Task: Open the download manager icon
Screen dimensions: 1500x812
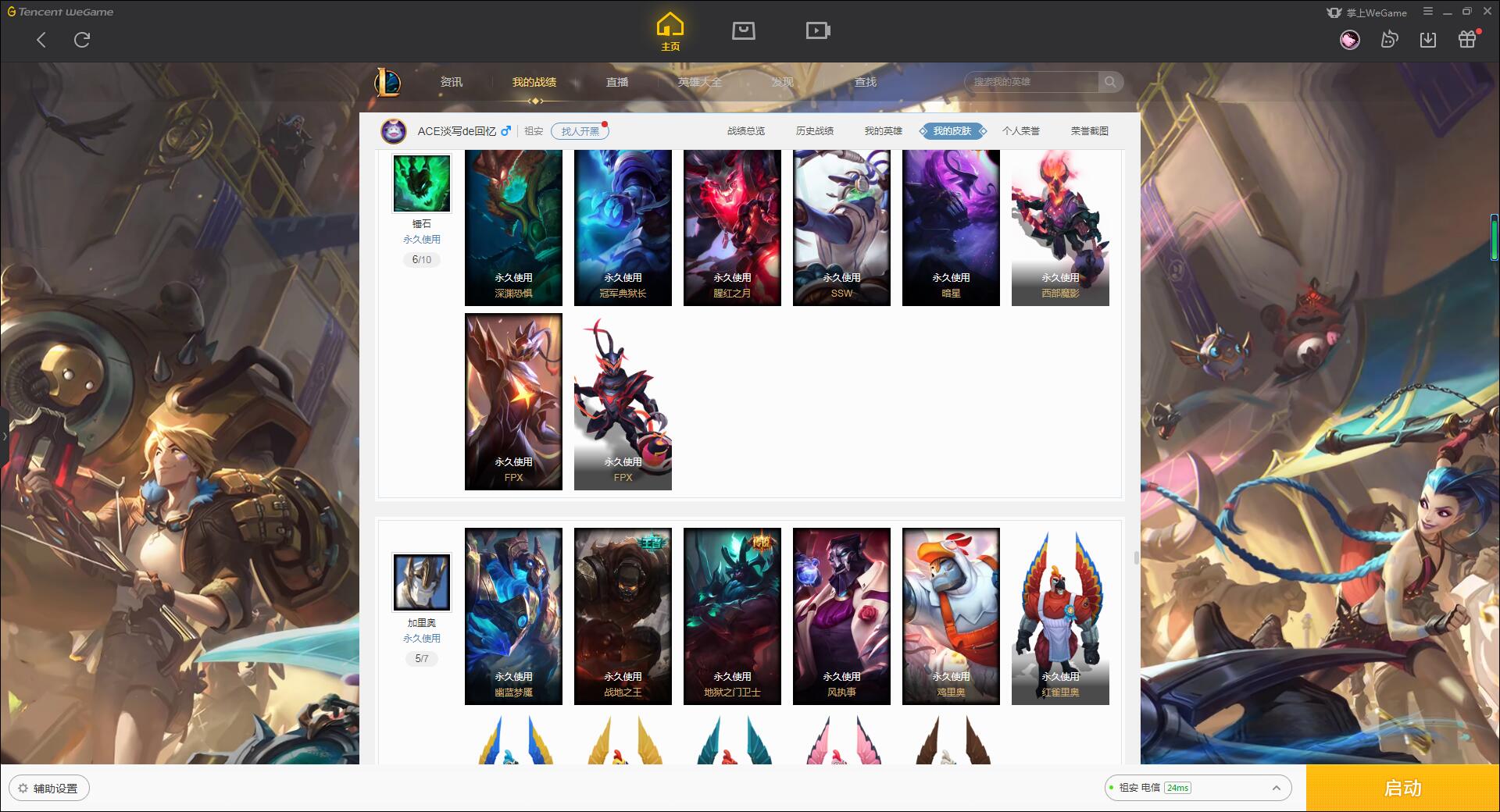Action: pyautogui.click(x=1428, y=40)
